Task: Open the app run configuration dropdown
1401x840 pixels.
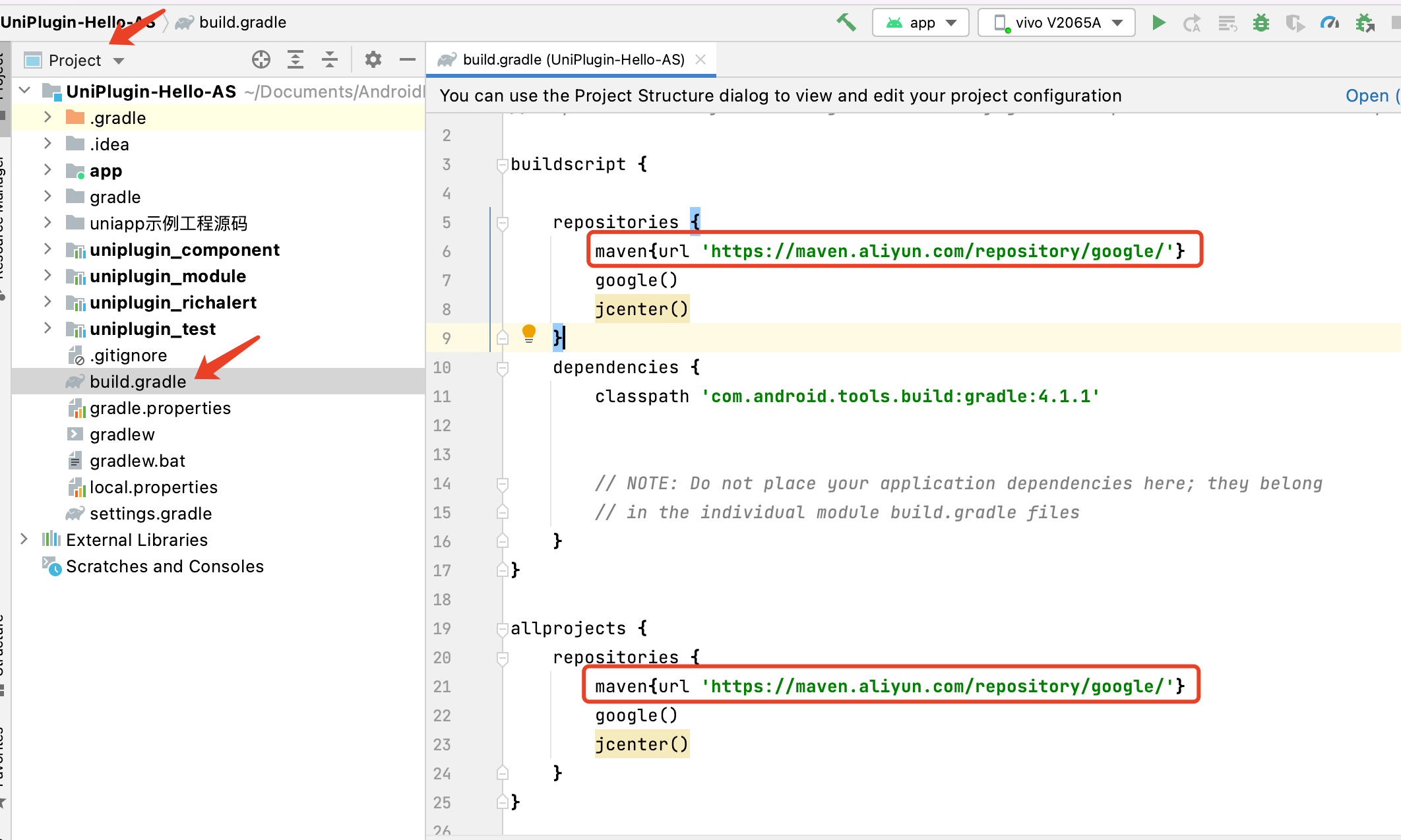Action: [921, 23]
